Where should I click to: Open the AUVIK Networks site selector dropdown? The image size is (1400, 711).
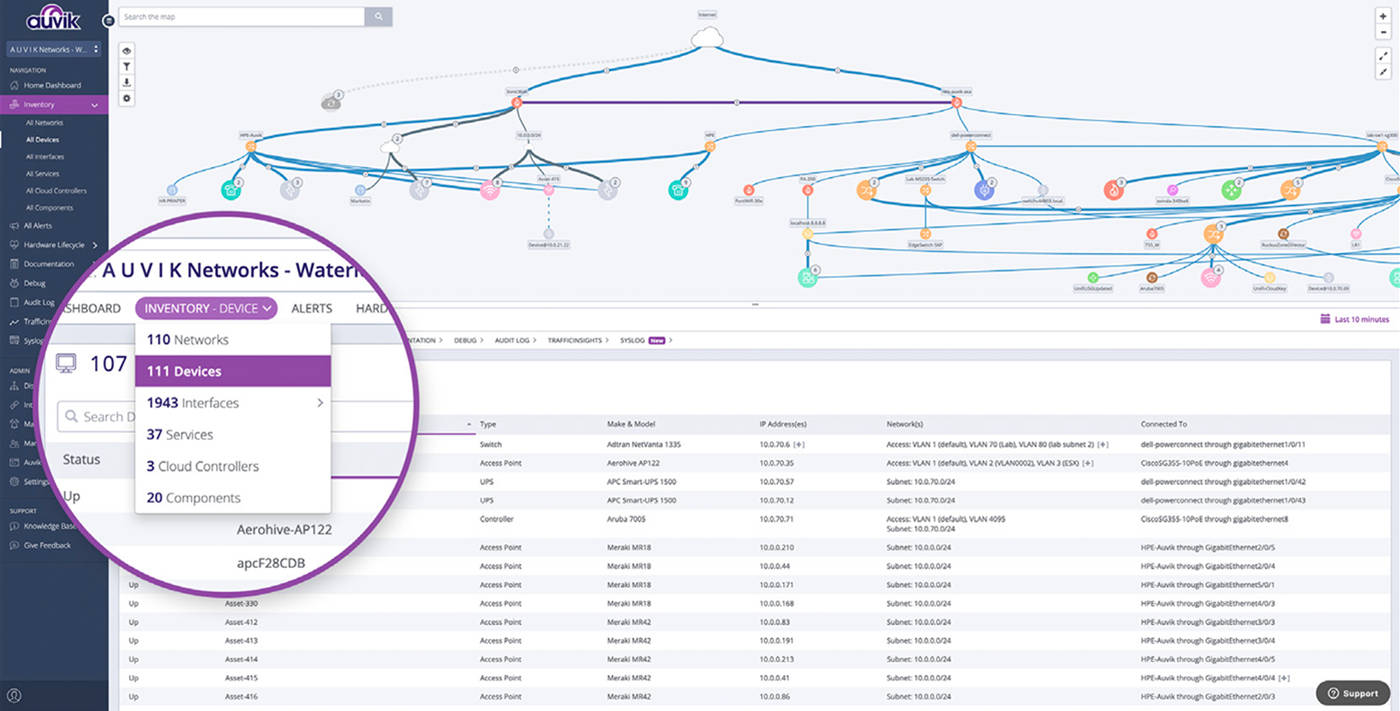pyautogui.click(x=54, y=49)
